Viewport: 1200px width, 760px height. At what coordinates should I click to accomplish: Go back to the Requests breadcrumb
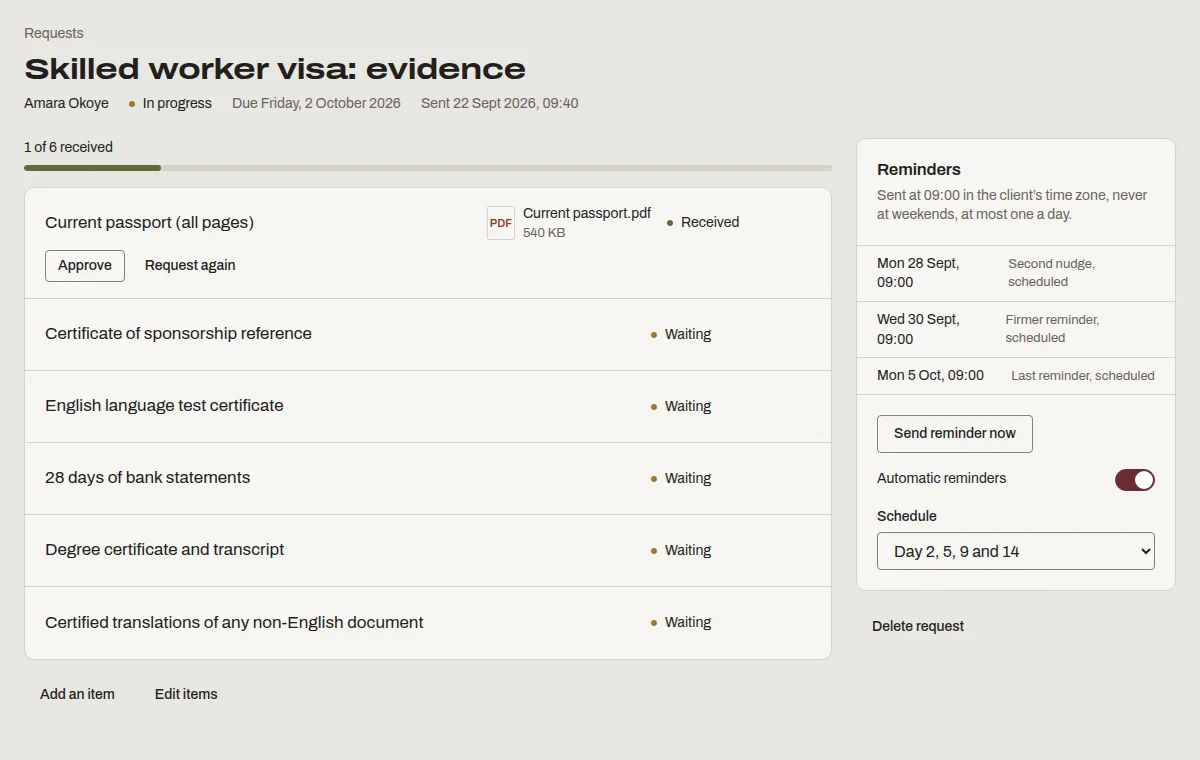[x=54, y=33]
